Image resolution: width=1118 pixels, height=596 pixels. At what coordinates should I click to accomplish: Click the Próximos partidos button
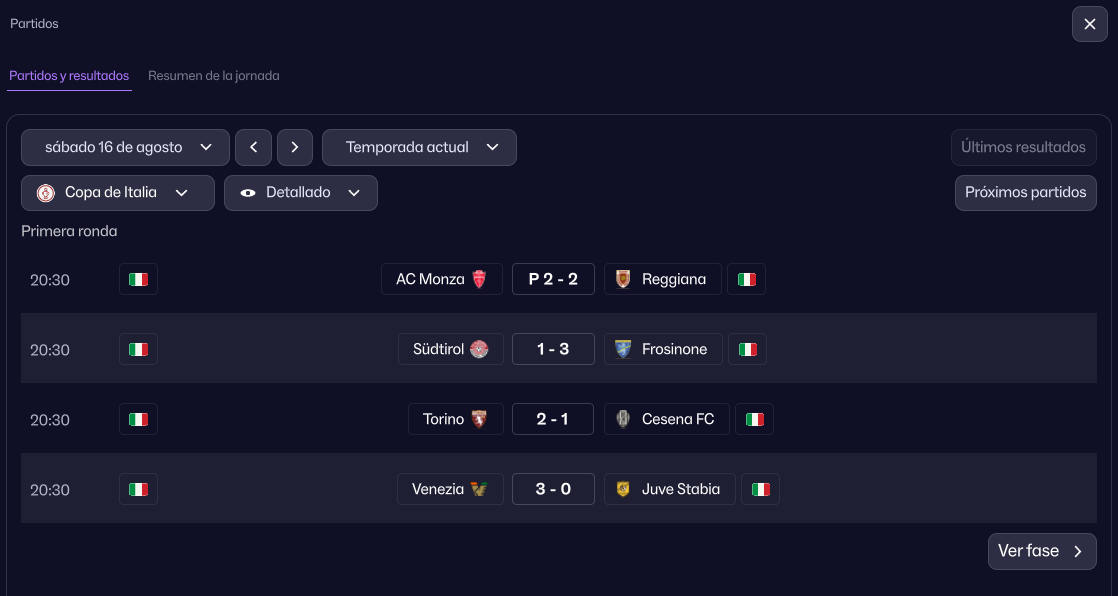pyautogui.click(x=1025, y=193)
